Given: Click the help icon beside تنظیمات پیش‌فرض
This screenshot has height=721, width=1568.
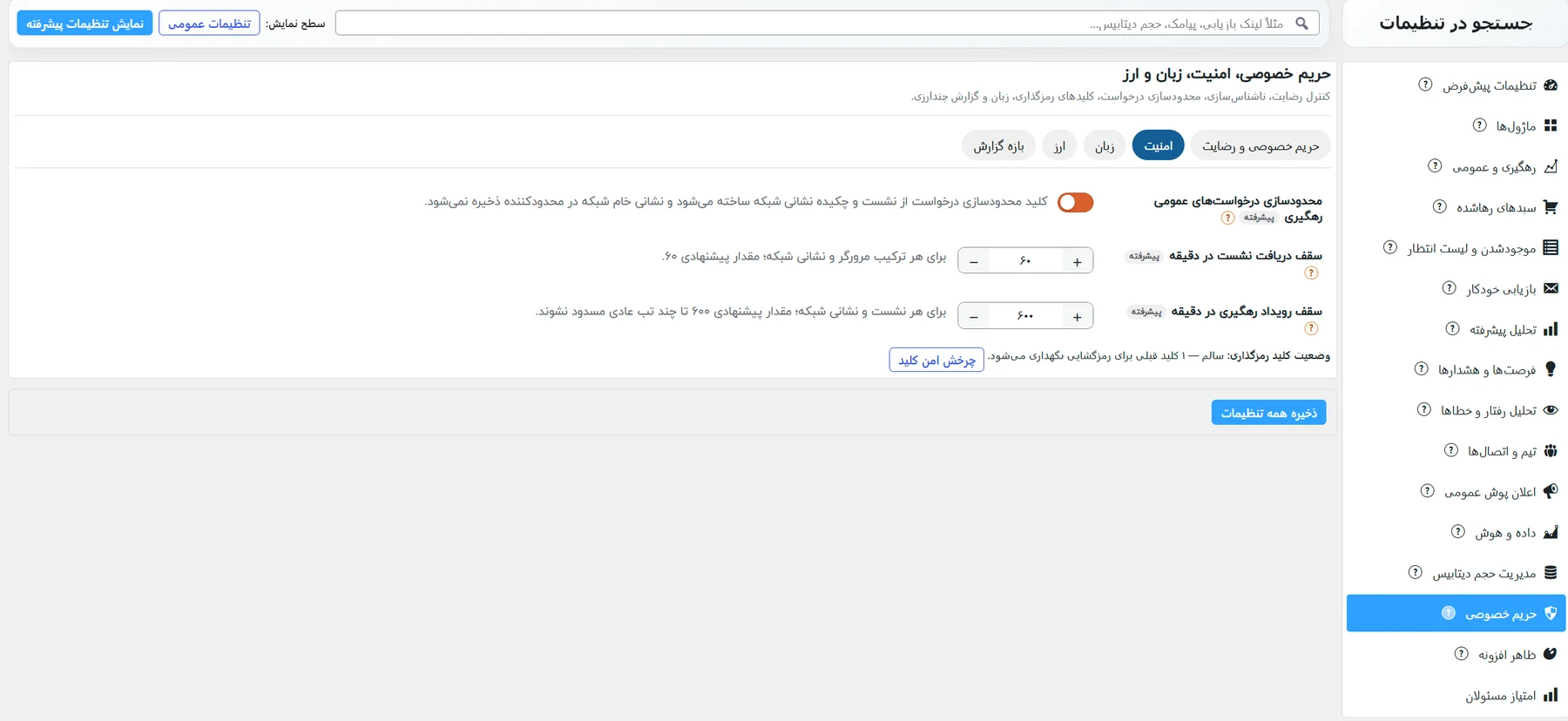Looking at the screenshot, I should [1425, 84].
